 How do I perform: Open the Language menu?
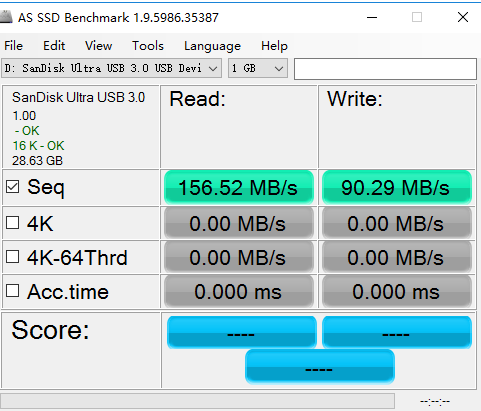tap(212, 46)
